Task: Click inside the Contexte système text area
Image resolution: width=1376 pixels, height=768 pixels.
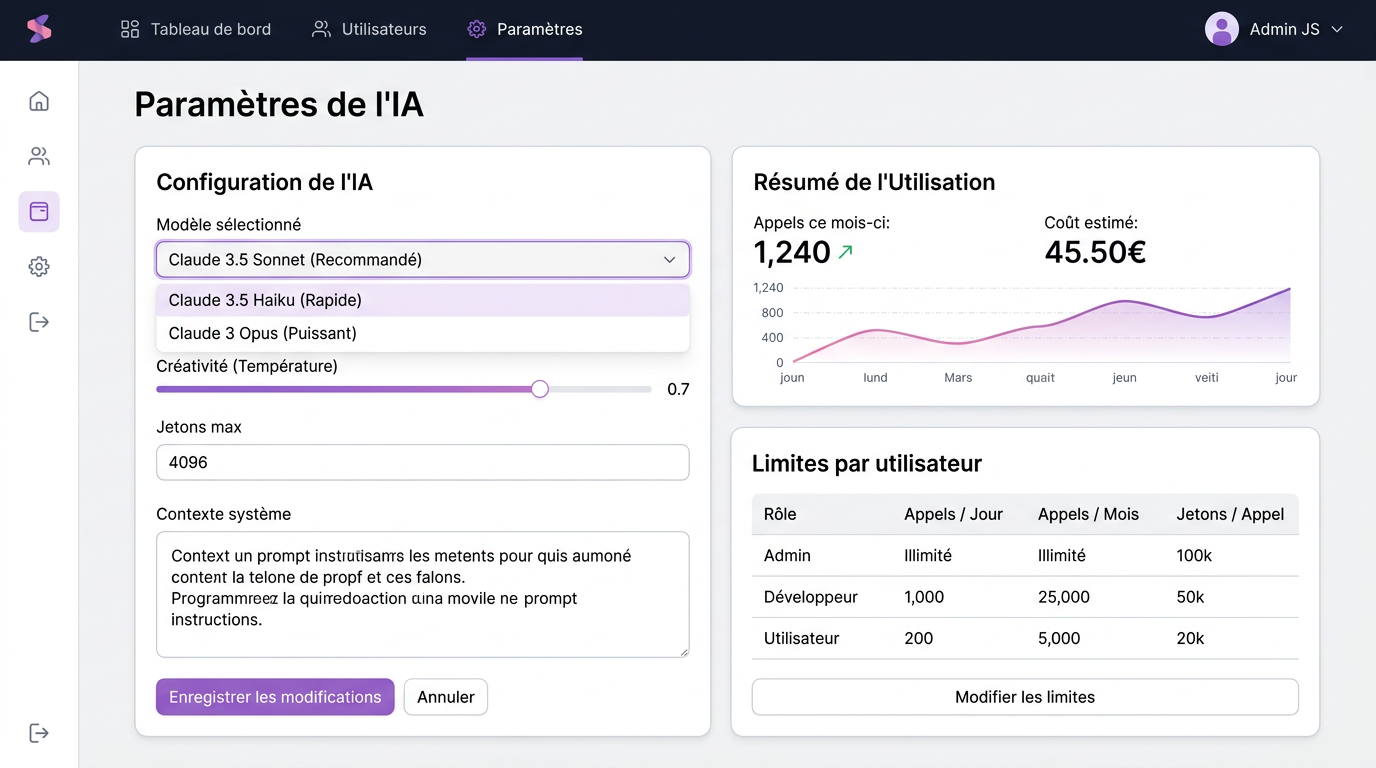Action: pyautogui.click(x=423, y=594)
